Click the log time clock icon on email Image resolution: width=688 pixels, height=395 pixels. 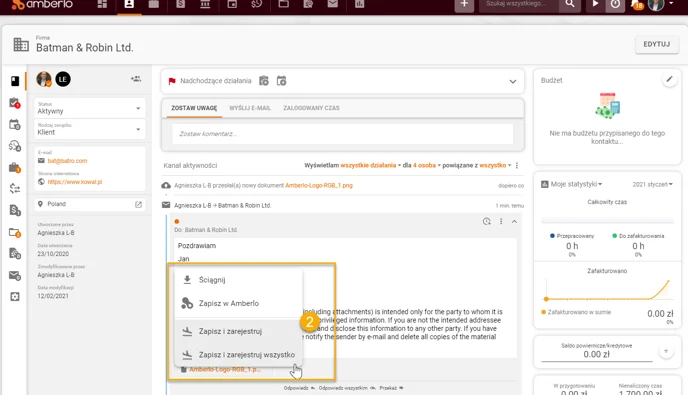(487, 222)
